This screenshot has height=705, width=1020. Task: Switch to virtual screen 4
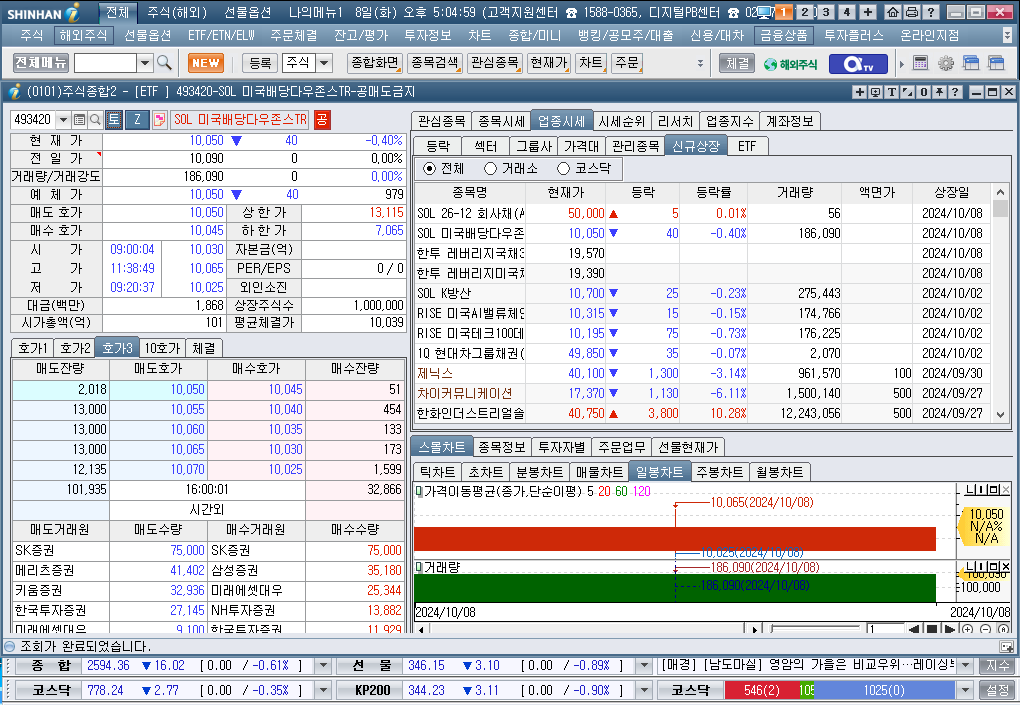[x=847, y=12]
